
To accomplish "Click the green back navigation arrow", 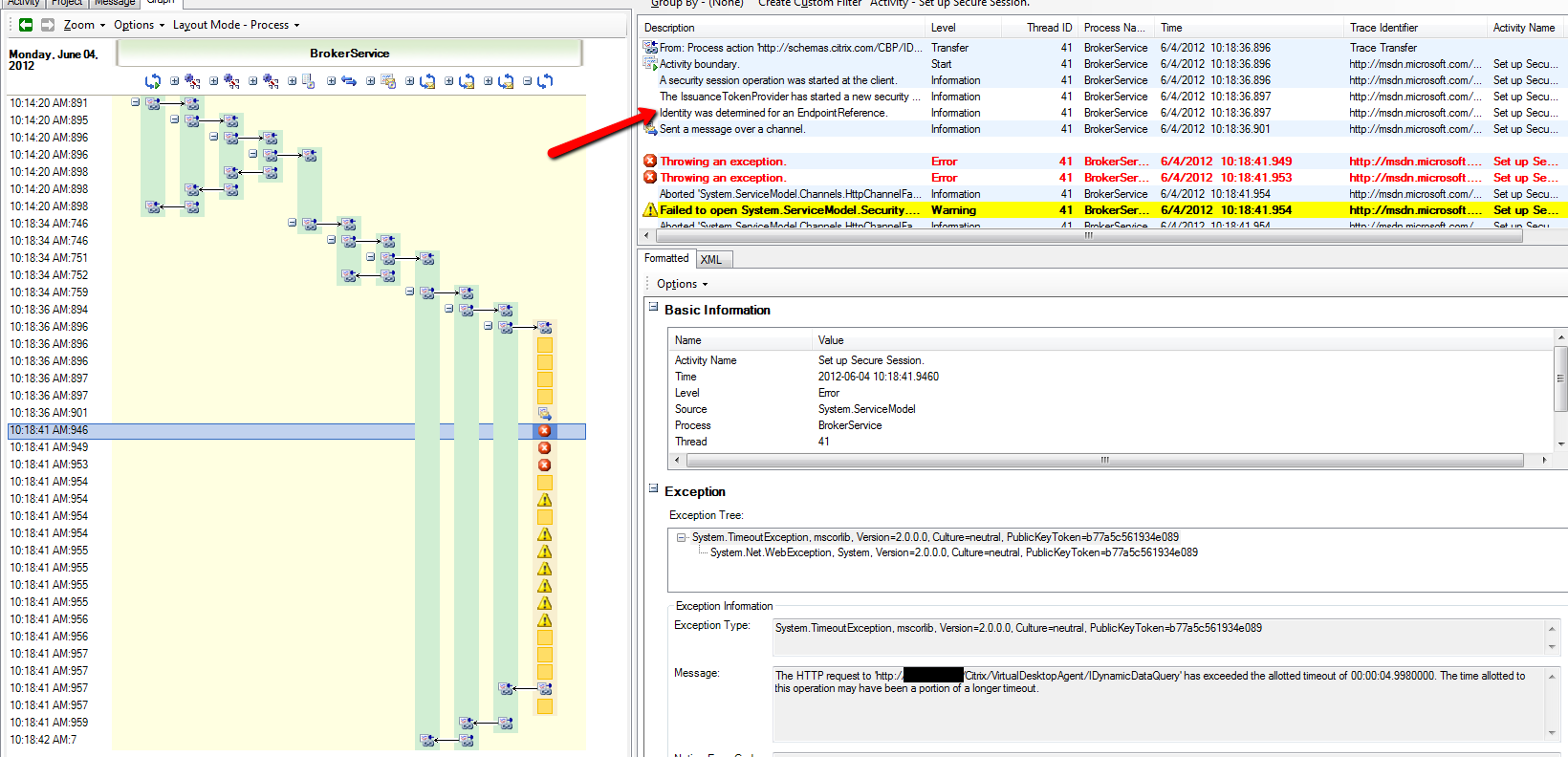I will (26, 25).
